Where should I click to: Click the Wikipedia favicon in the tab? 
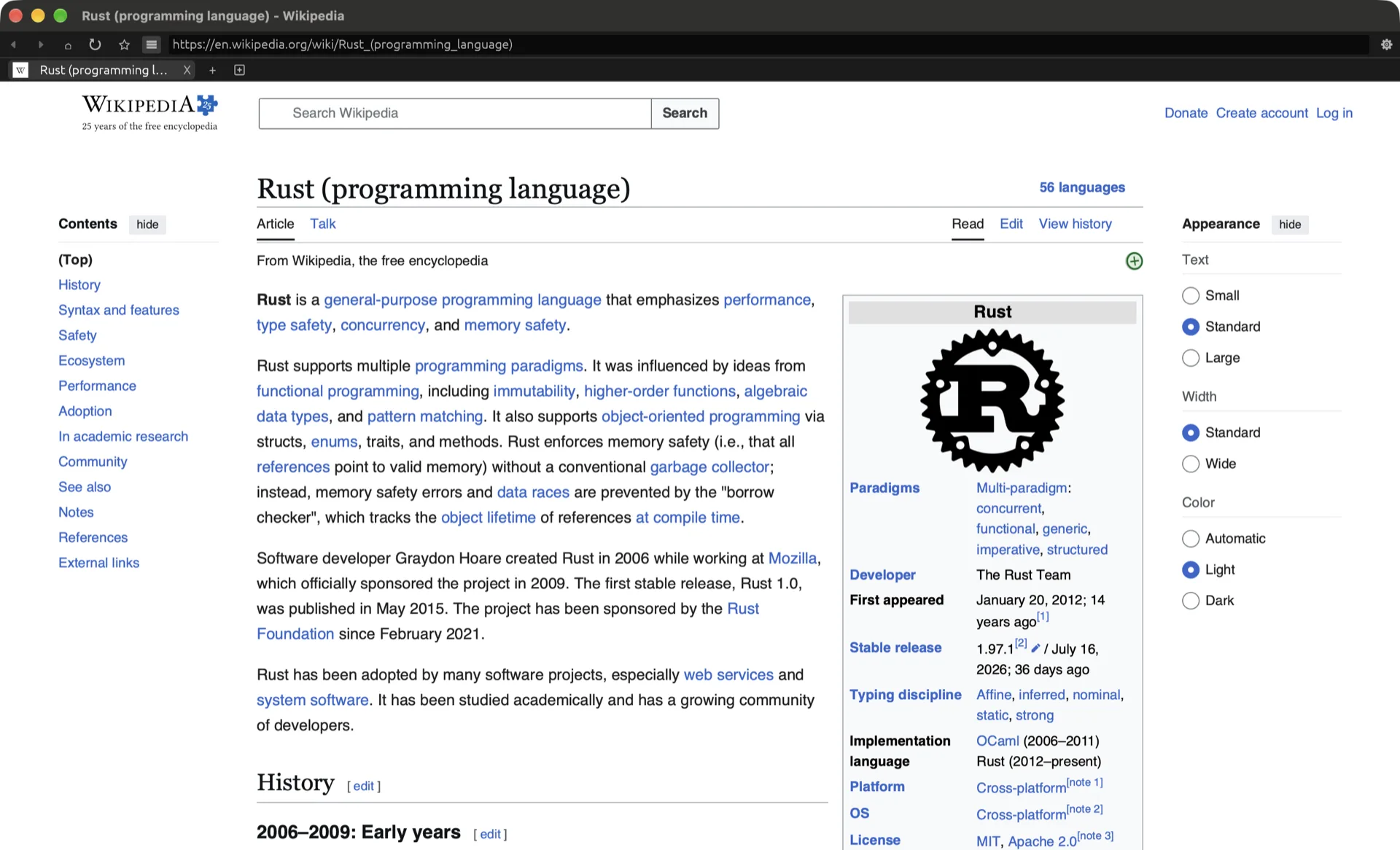(20, 70)
